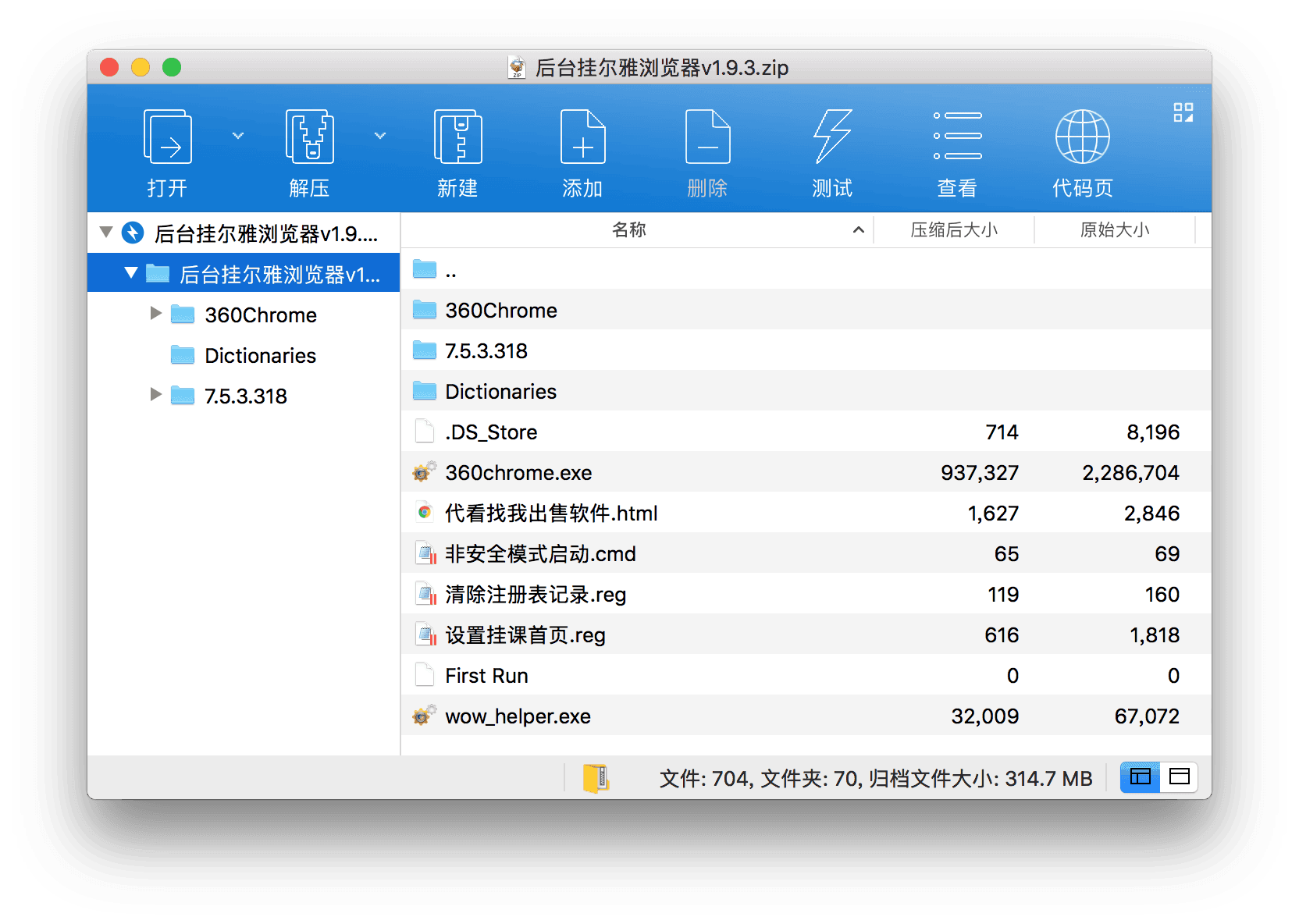Select the 清除注册表记录.reg file
This screenshot has width=1299, height=924.
[806, 595]
